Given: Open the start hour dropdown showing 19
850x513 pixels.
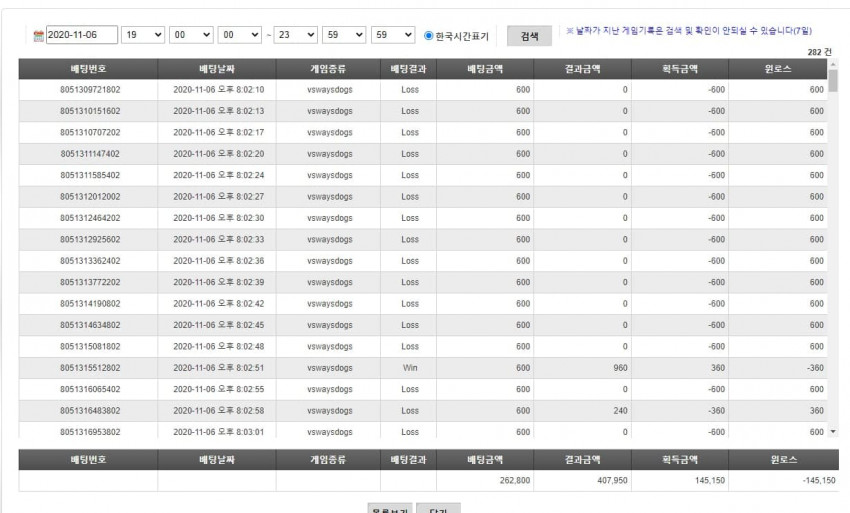Looking at the screenshot, I should point(143,35).
